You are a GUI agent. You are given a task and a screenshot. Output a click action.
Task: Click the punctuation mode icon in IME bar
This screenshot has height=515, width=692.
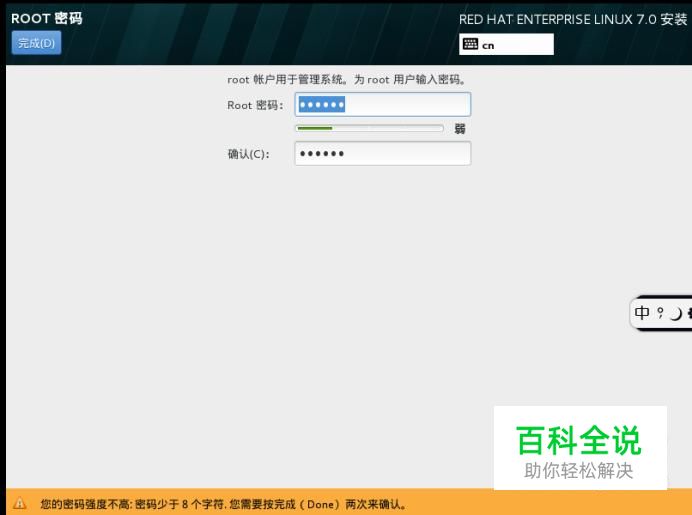[660, 313]
